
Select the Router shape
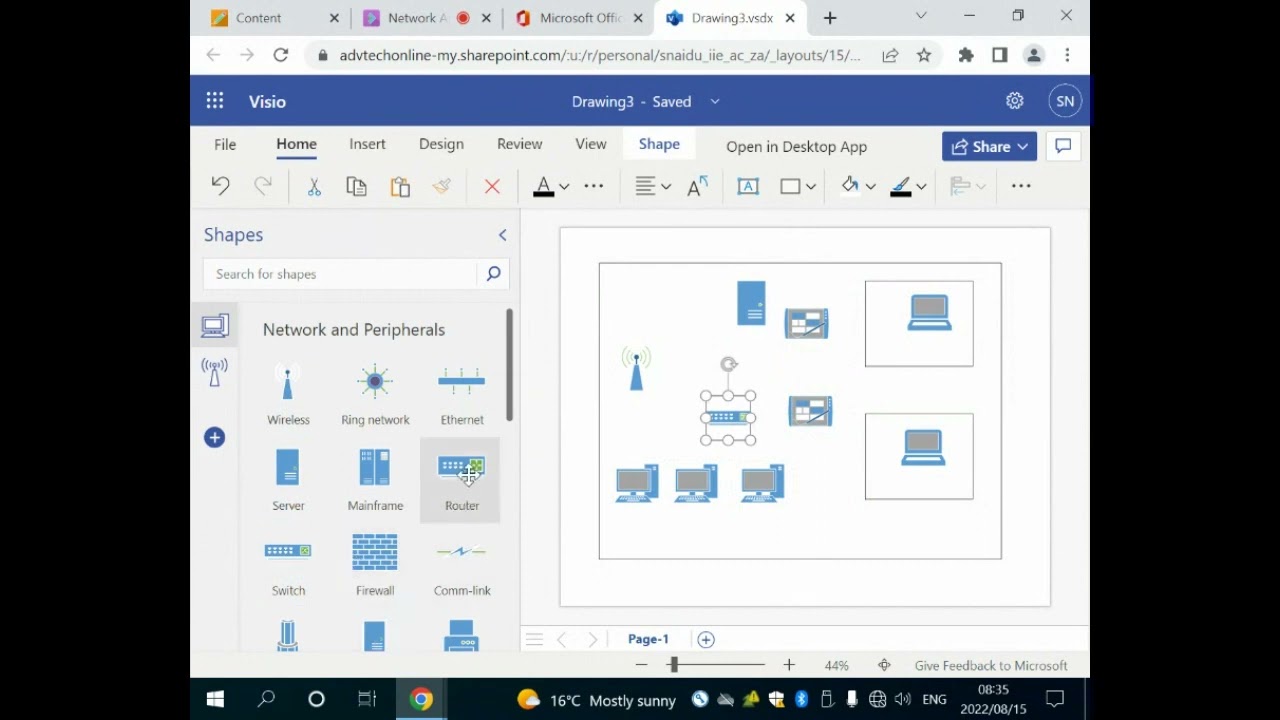(460, 480)
